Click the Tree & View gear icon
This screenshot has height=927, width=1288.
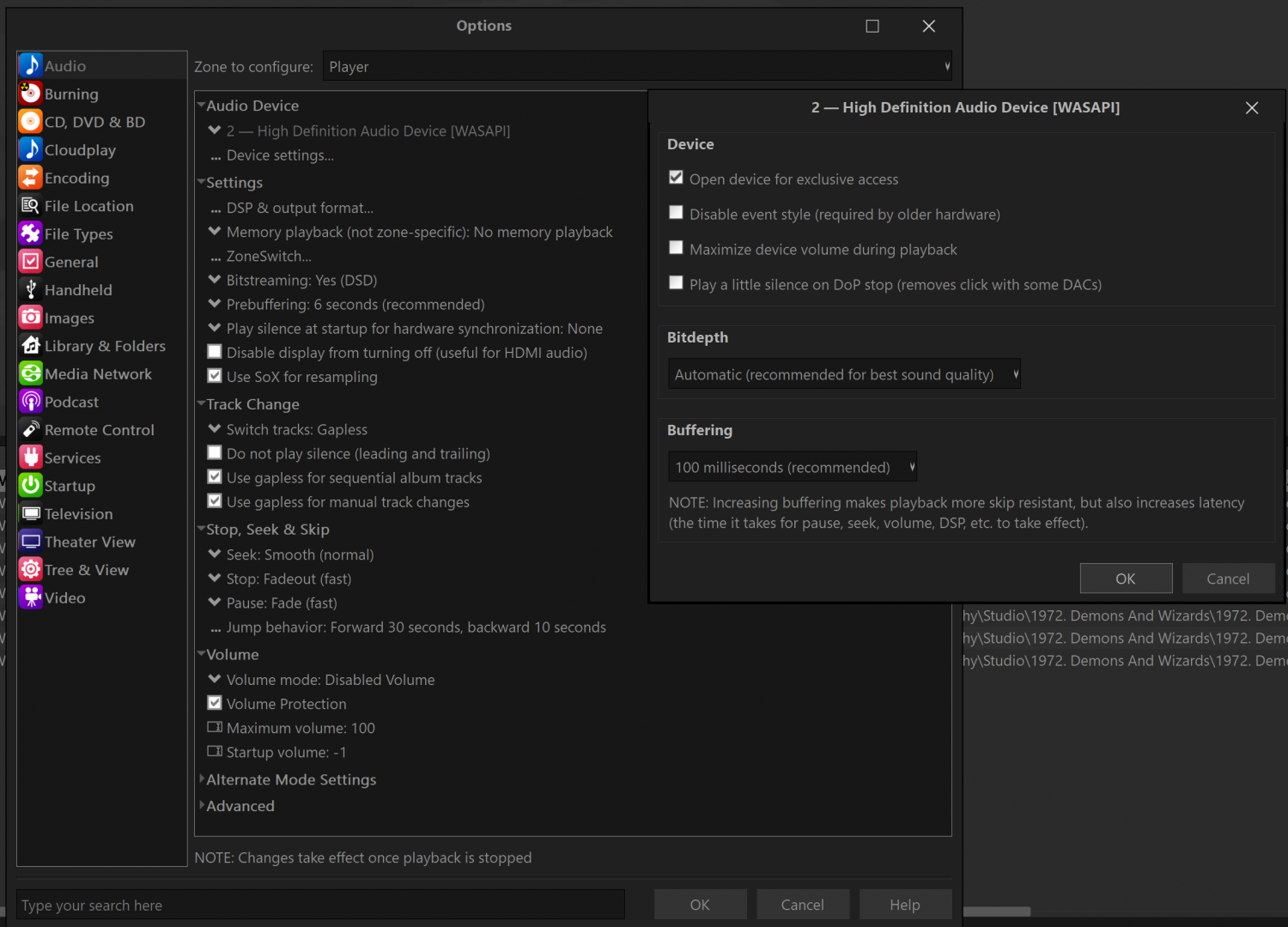click(x=31, y=569)
